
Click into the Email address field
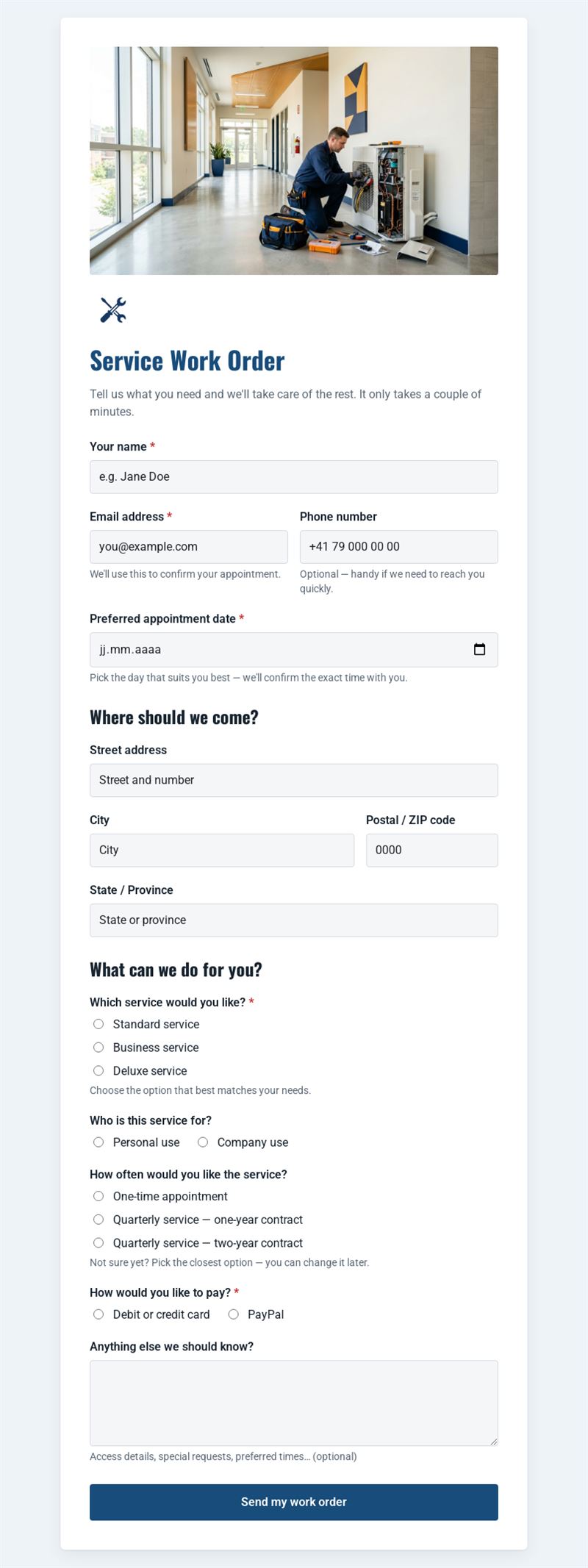189,547
